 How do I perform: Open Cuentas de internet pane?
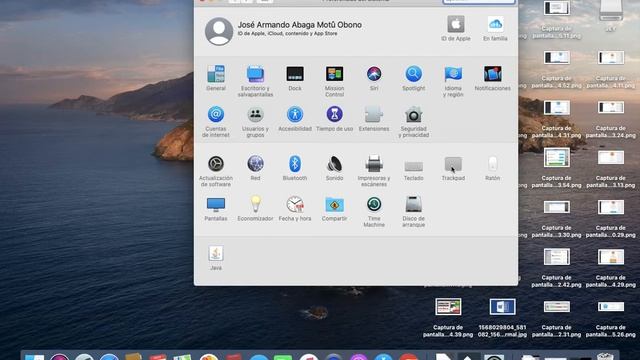[x=216, y=115]
